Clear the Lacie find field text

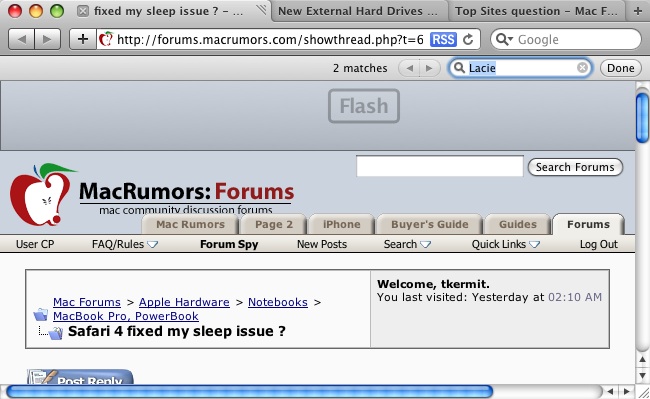click(x=582, y=68)
